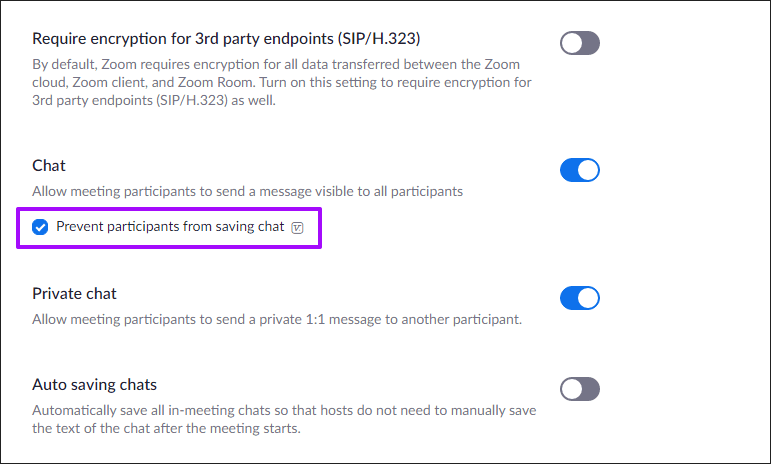Screen dimensions: 771x464
Task: Click the line 'the text of the chat after the meeting starts.'
Action: 166,429
